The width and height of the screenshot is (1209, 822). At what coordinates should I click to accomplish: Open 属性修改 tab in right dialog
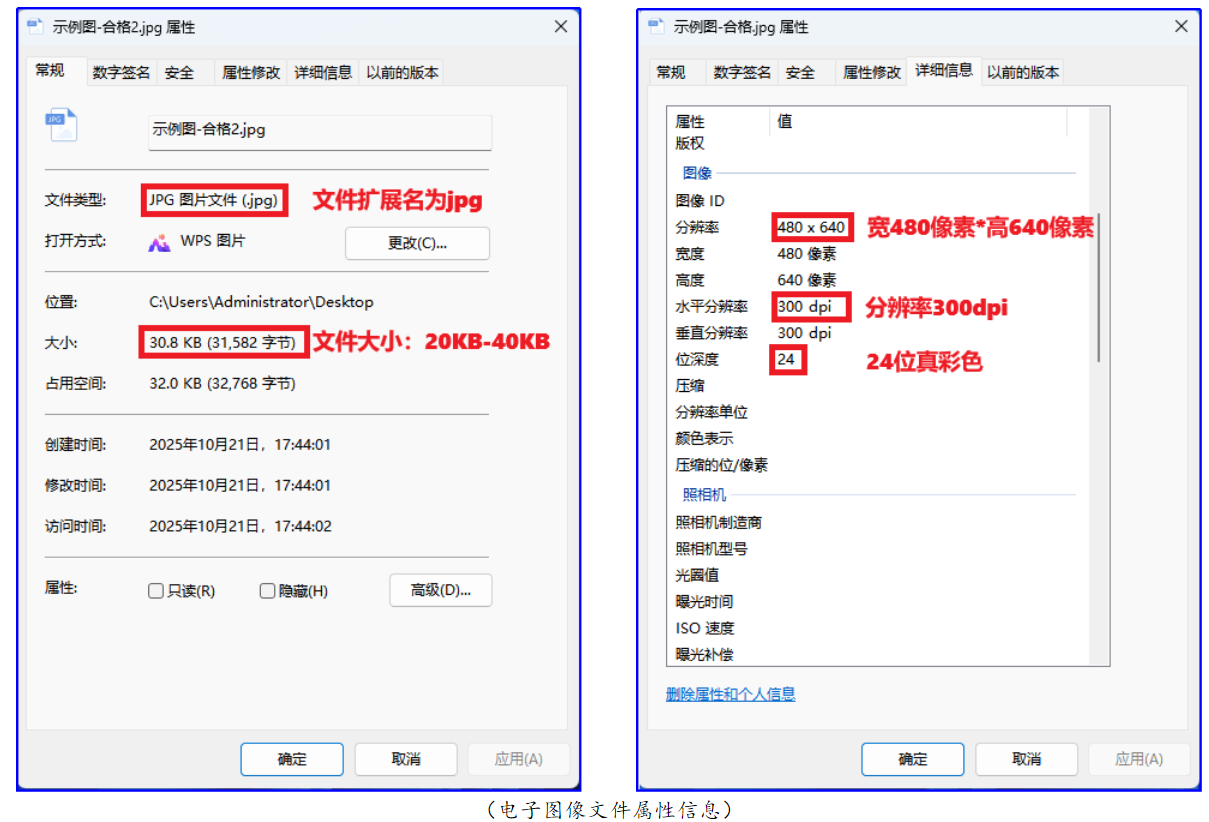point(872,72)
